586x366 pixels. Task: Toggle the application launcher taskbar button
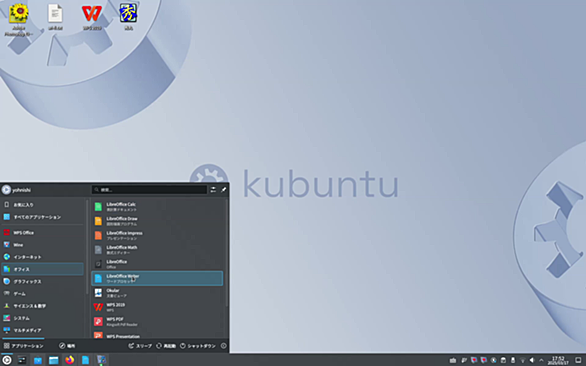[x=7, y=360]
